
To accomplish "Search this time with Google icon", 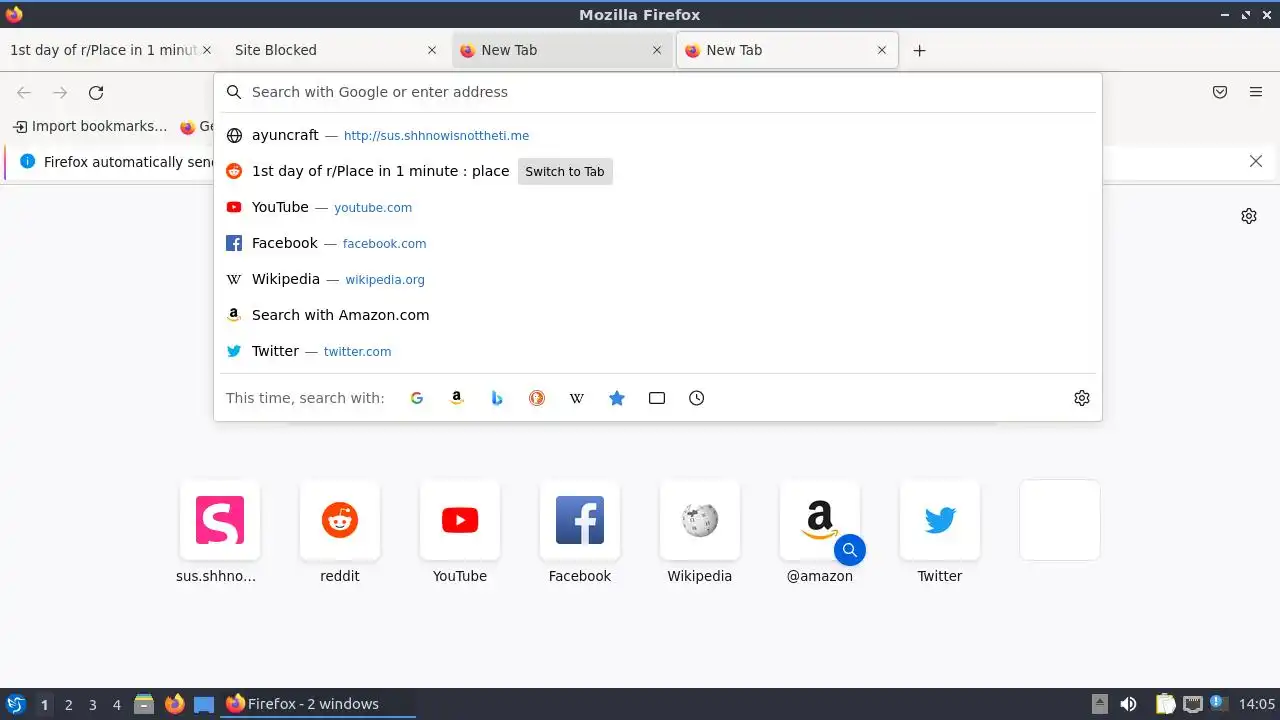I will coord(417,398).
